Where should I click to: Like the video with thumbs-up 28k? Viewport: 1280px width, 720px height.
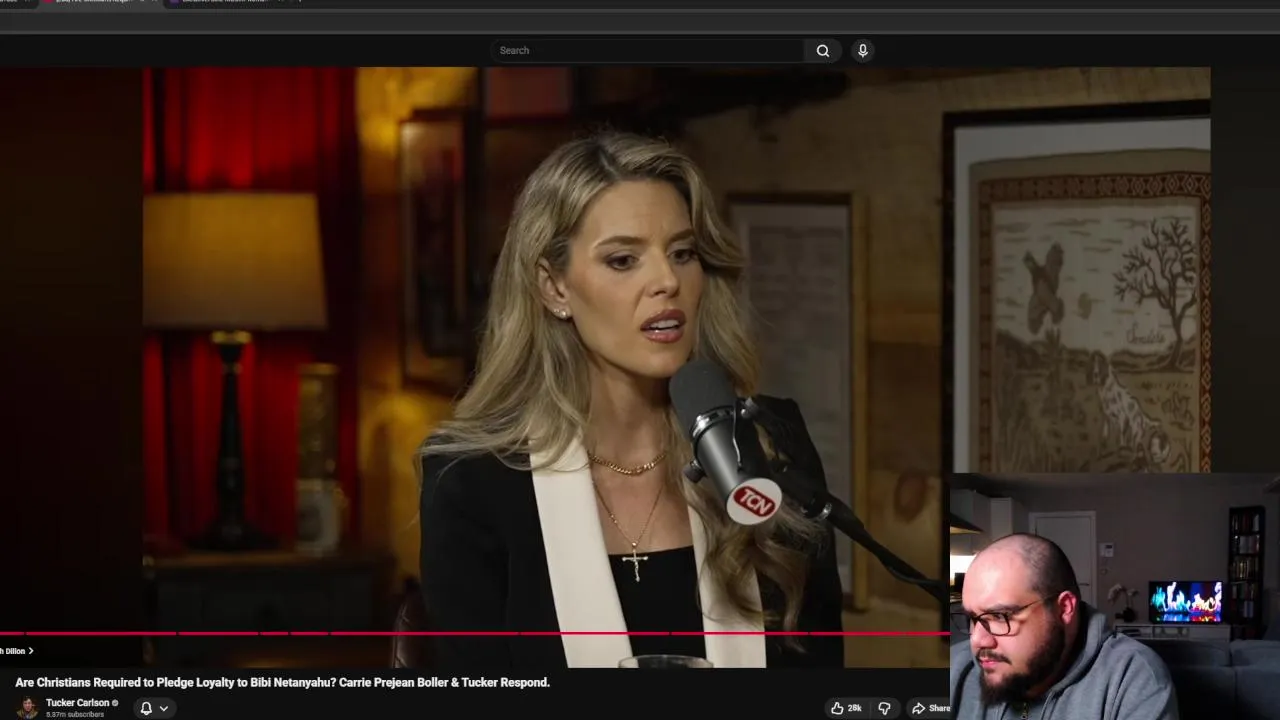coord(846,708)
